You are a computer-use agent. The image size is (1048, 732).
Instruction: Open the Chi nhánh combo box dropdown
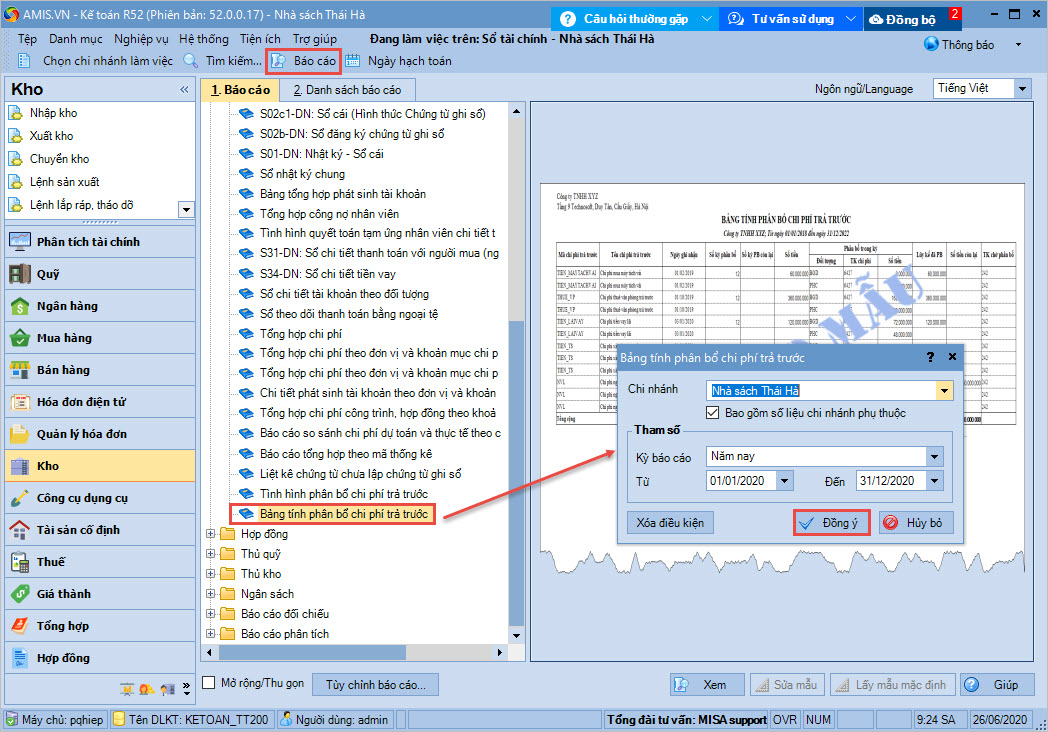click(x=943, y=391)
